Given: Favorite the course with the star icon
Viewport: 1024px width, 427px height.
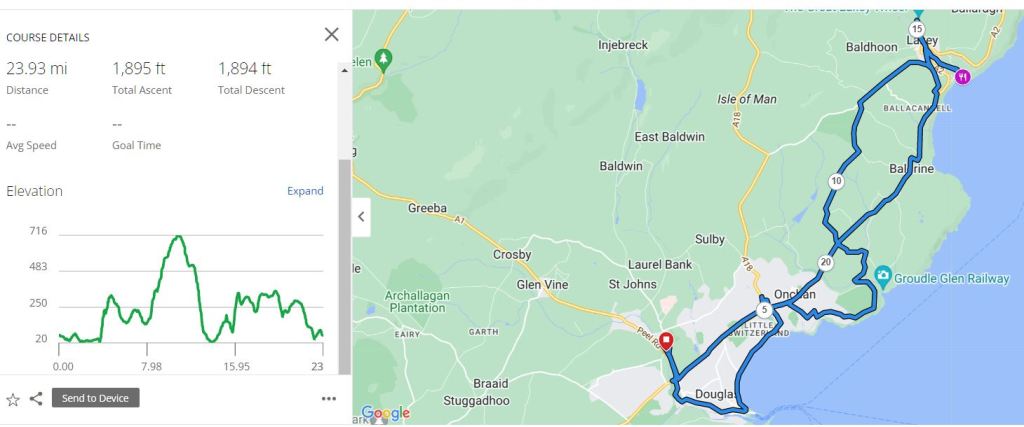Looking at the screenshot, I should (x=13, y=399).
